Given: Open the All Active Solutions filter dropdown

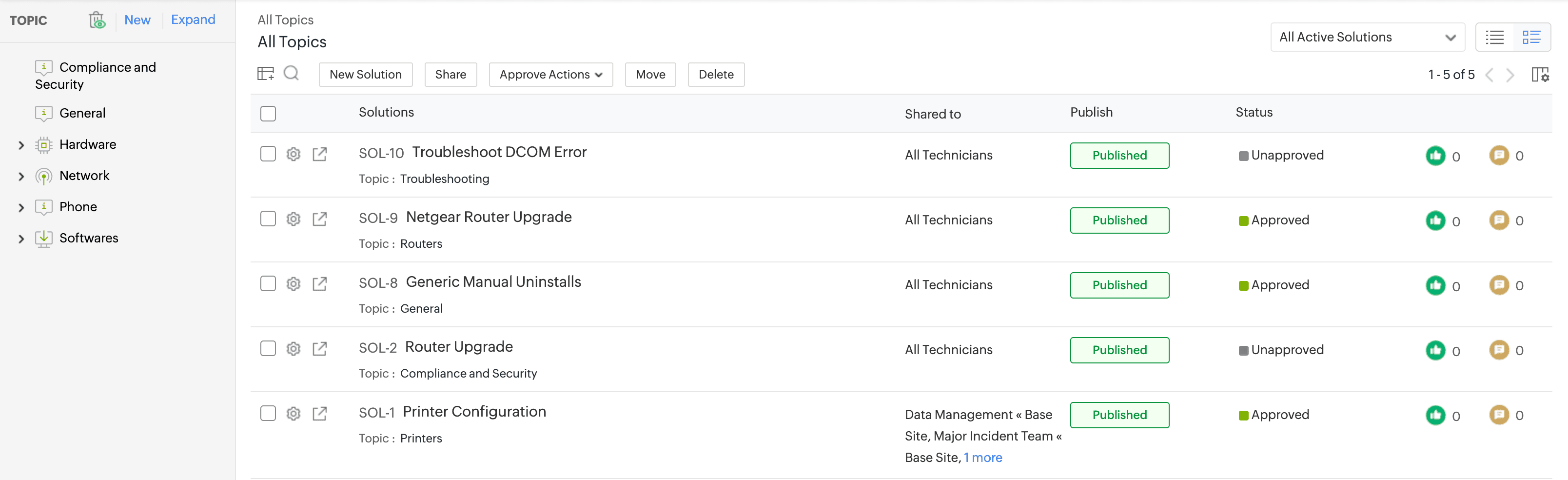Looking at the screenshot, I should point(1367,37).
